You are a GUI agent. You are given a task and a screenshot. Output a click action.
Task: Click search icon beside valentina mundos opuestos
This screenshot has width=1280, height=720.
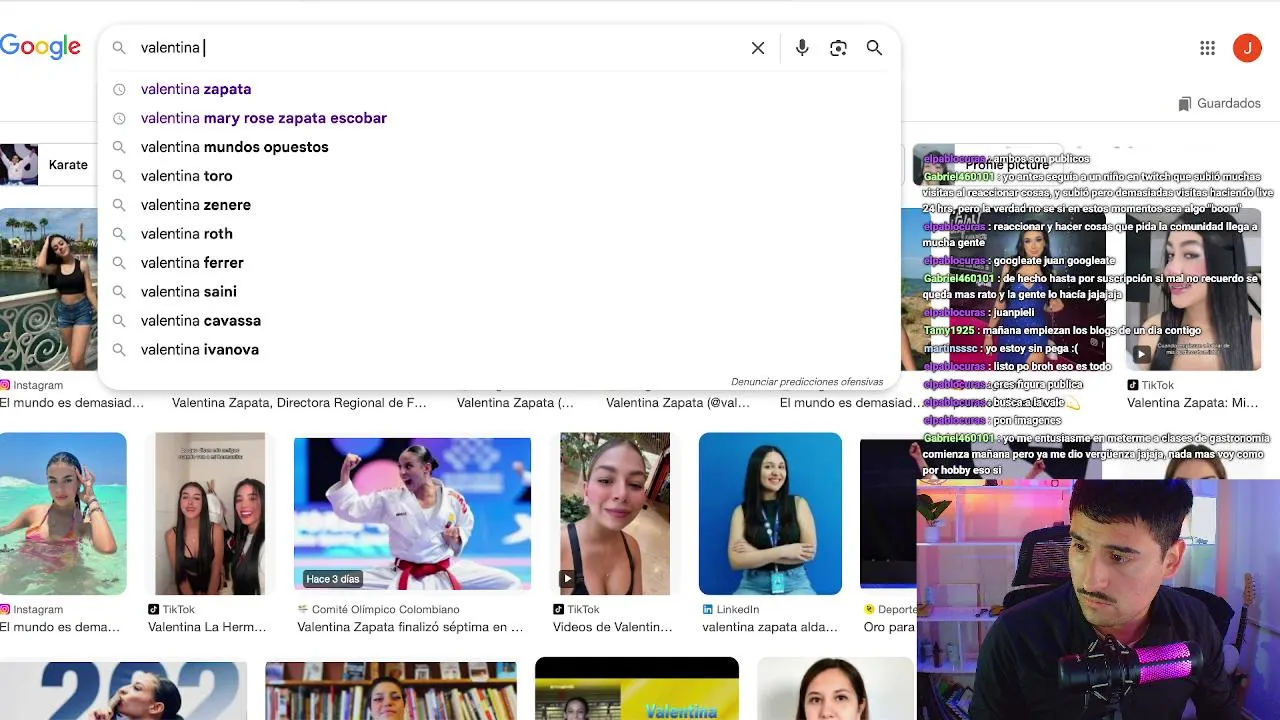[119, 147]
